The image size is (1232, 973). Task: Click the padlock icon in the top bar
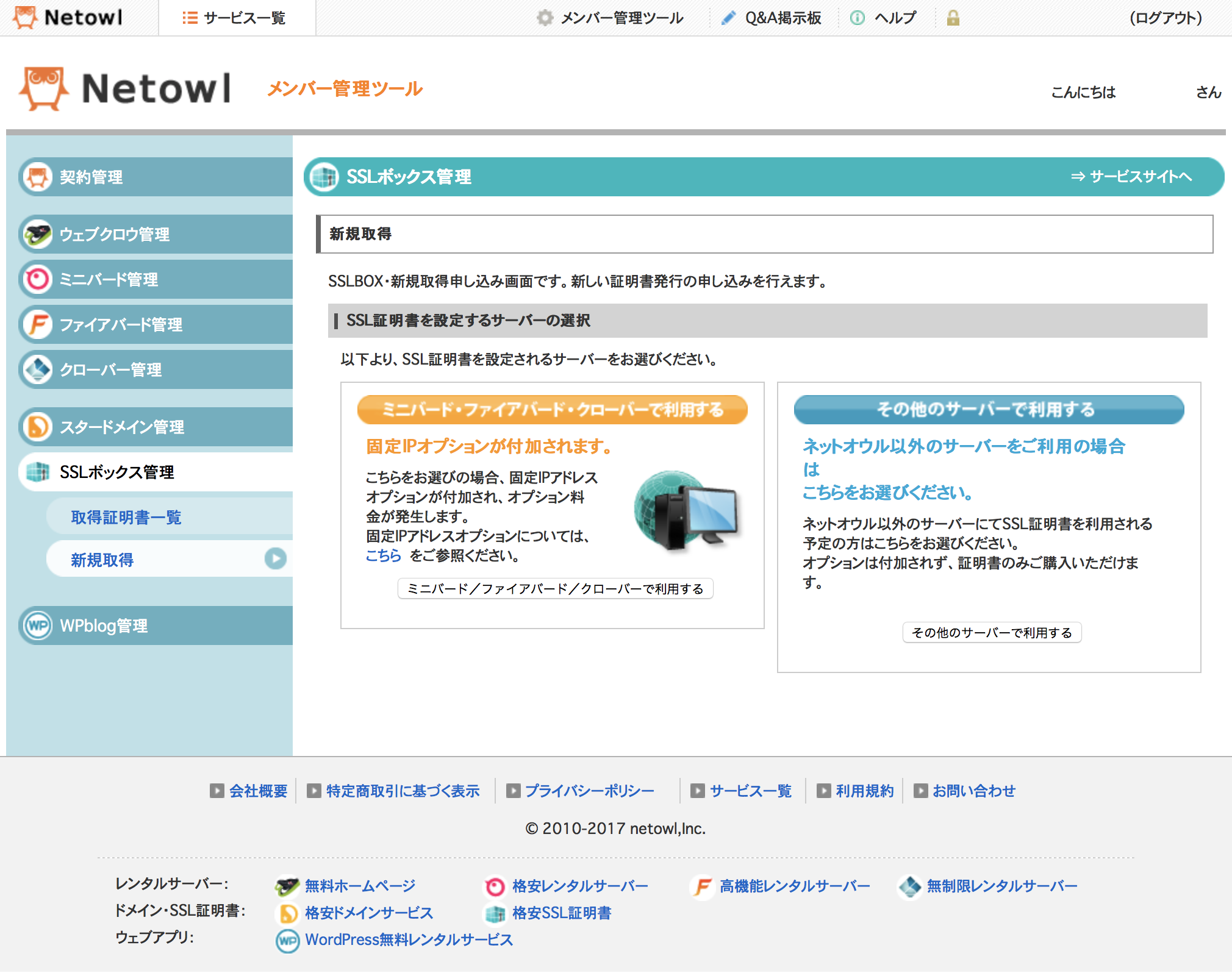953,18
